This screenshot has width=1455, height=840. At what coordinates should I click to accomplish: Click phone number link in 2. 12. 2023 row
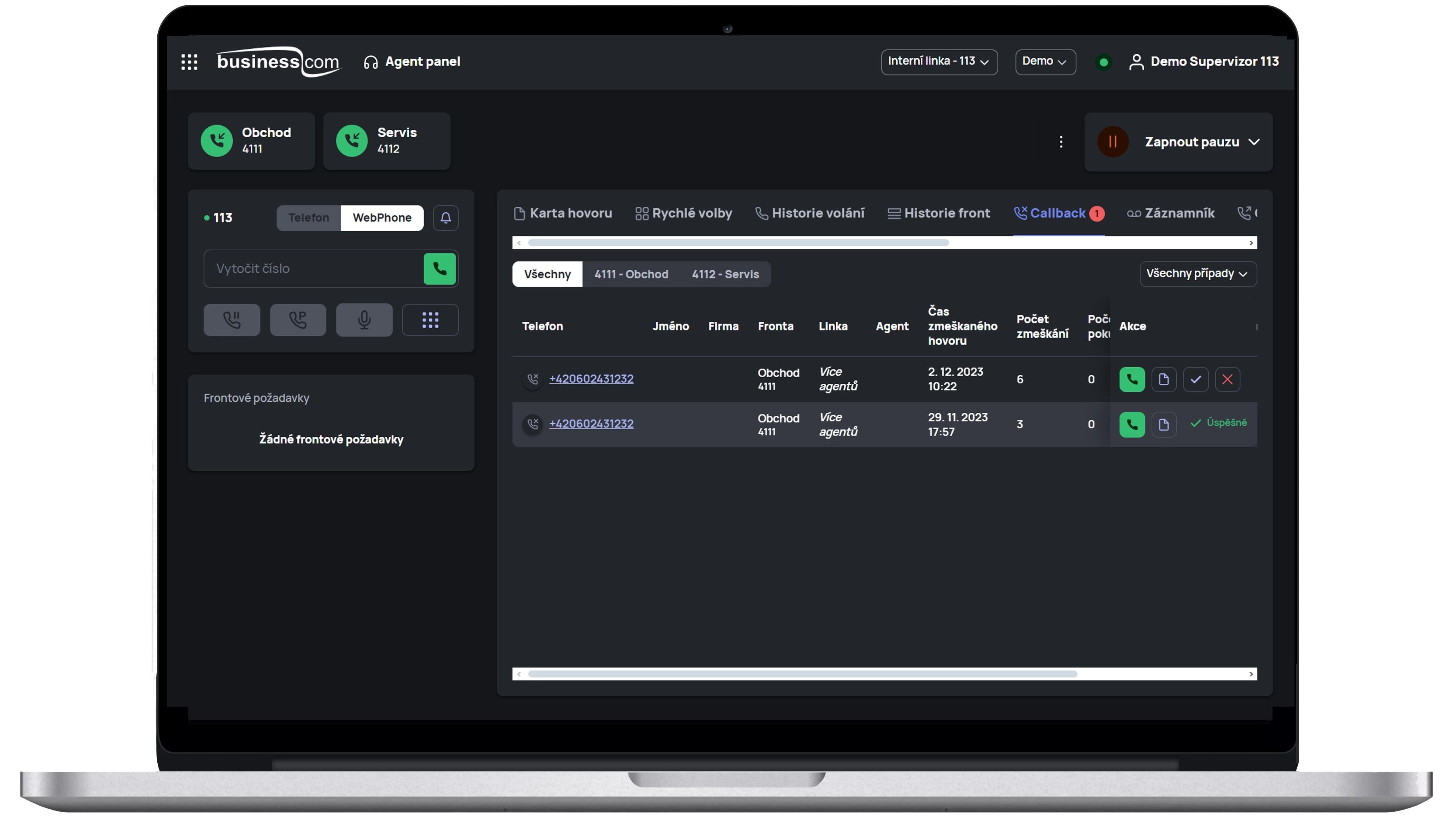591,379
